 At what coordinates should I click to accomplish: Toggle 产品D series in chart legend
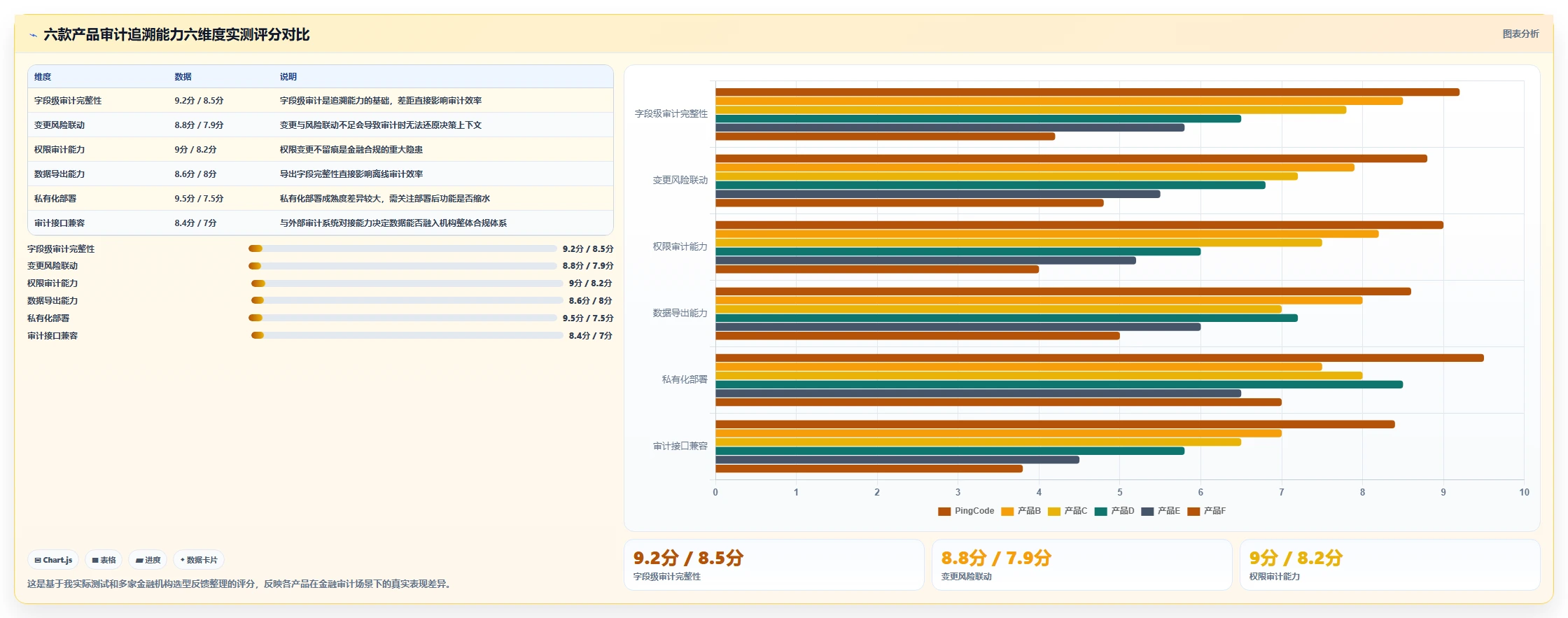(1114, 511)
